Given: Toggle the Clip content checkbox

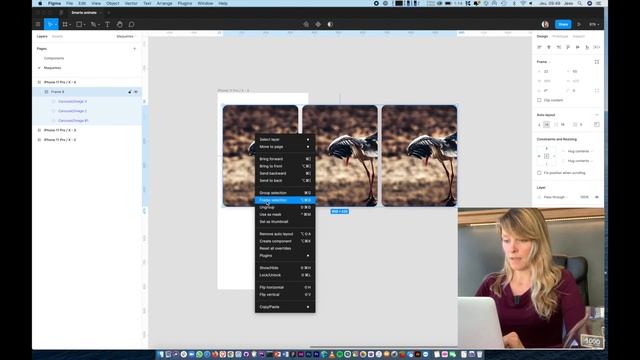Looking at the screenshot, I should point(539,100).
